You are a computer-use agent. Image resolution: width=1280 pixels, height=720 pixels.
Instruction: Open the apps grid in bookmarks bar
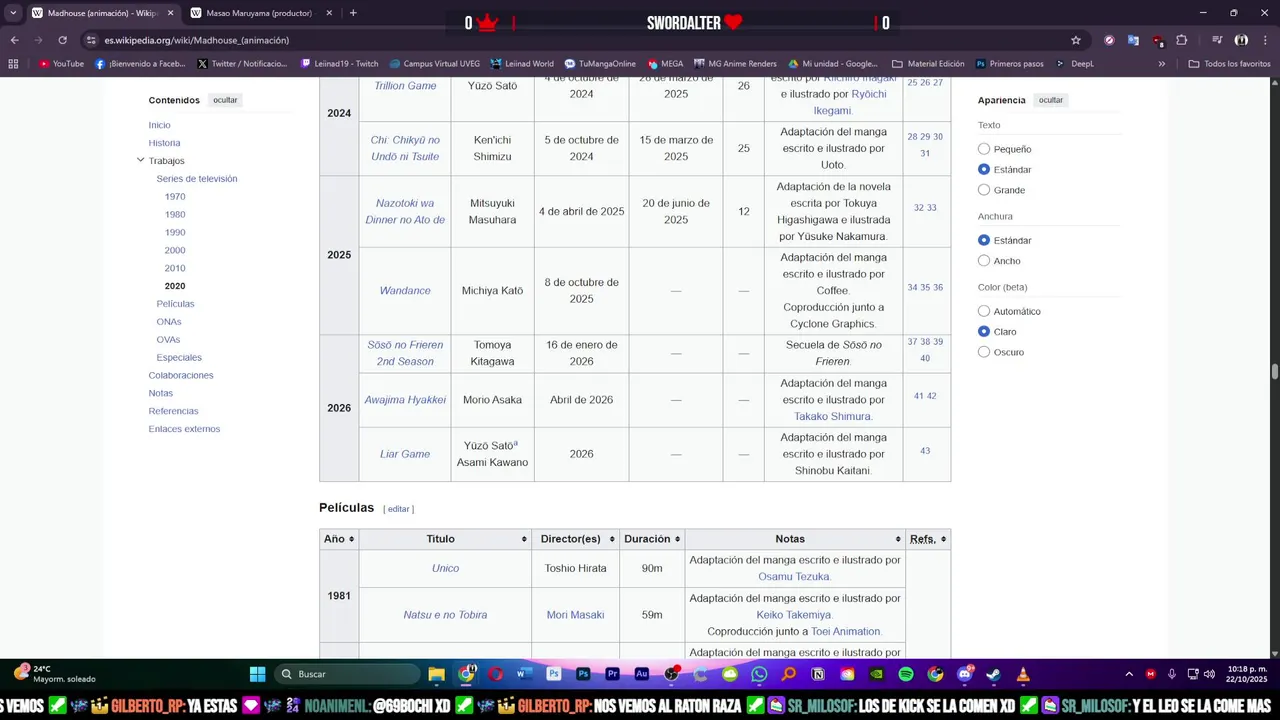pyautogui.click(x=13, y=63)
